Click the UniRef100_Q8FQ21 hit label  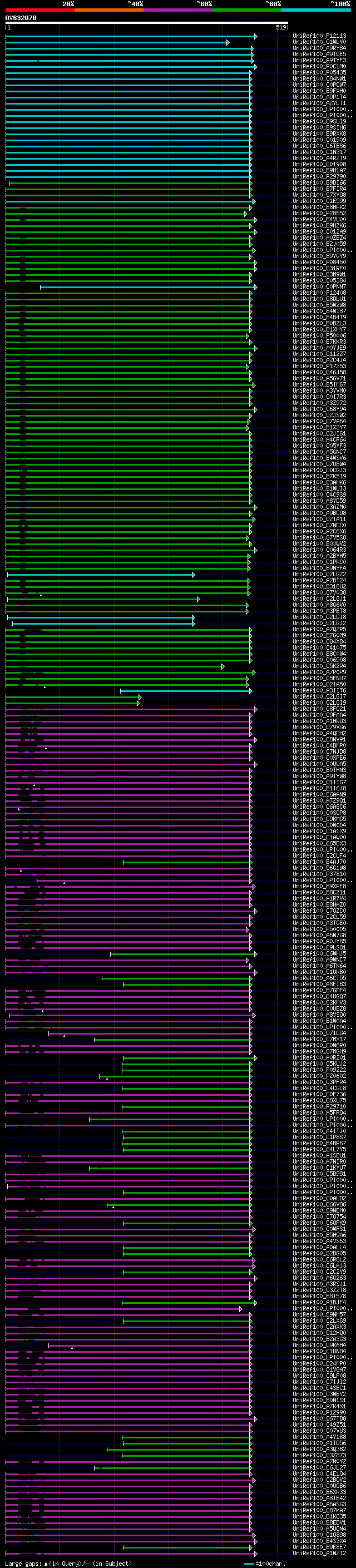(319, 710)
